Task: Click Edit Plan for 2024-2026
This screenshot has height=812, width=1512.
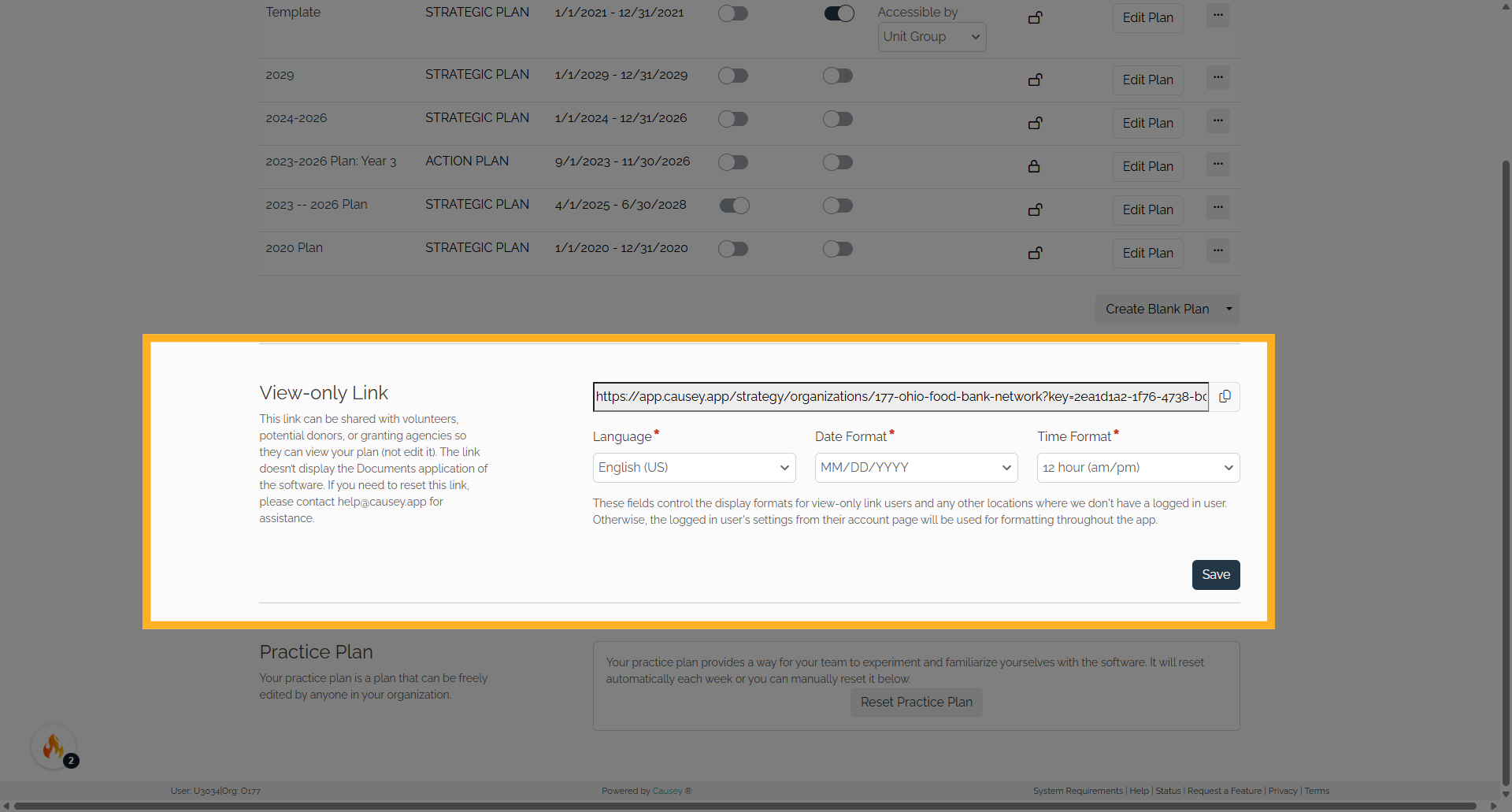Action: pos(1147,124)
